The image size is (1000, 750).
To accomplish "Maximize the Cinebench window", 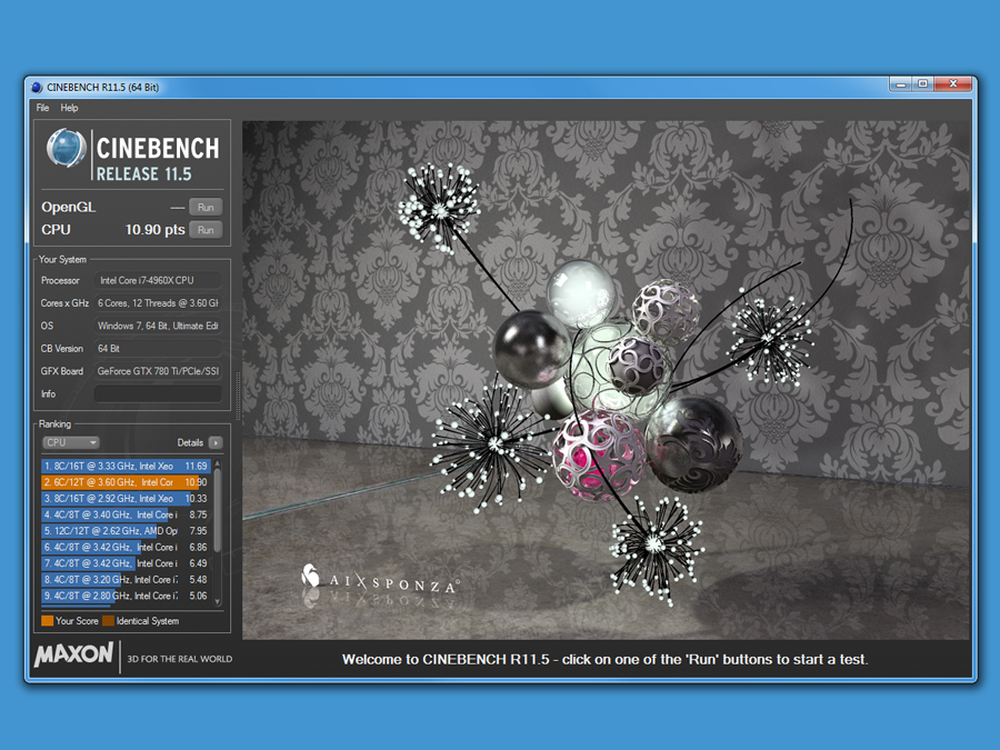I will pyautogui.click(x=922, y=84).
